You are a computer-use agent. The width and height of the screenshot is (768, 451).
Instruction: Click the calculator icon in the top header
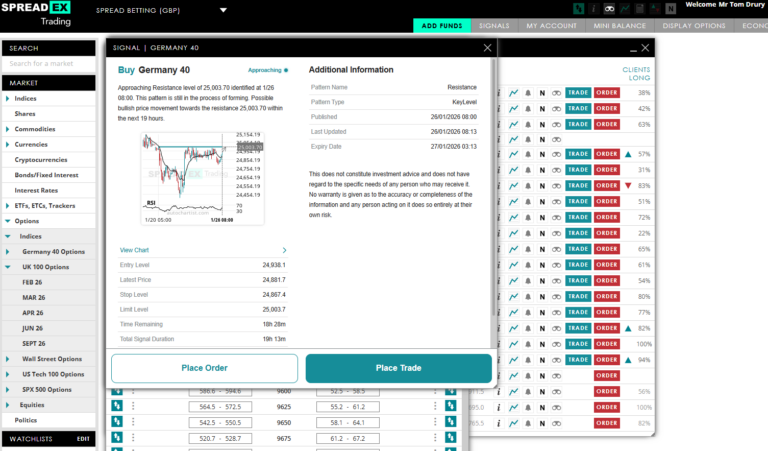(x=640, y=9)
